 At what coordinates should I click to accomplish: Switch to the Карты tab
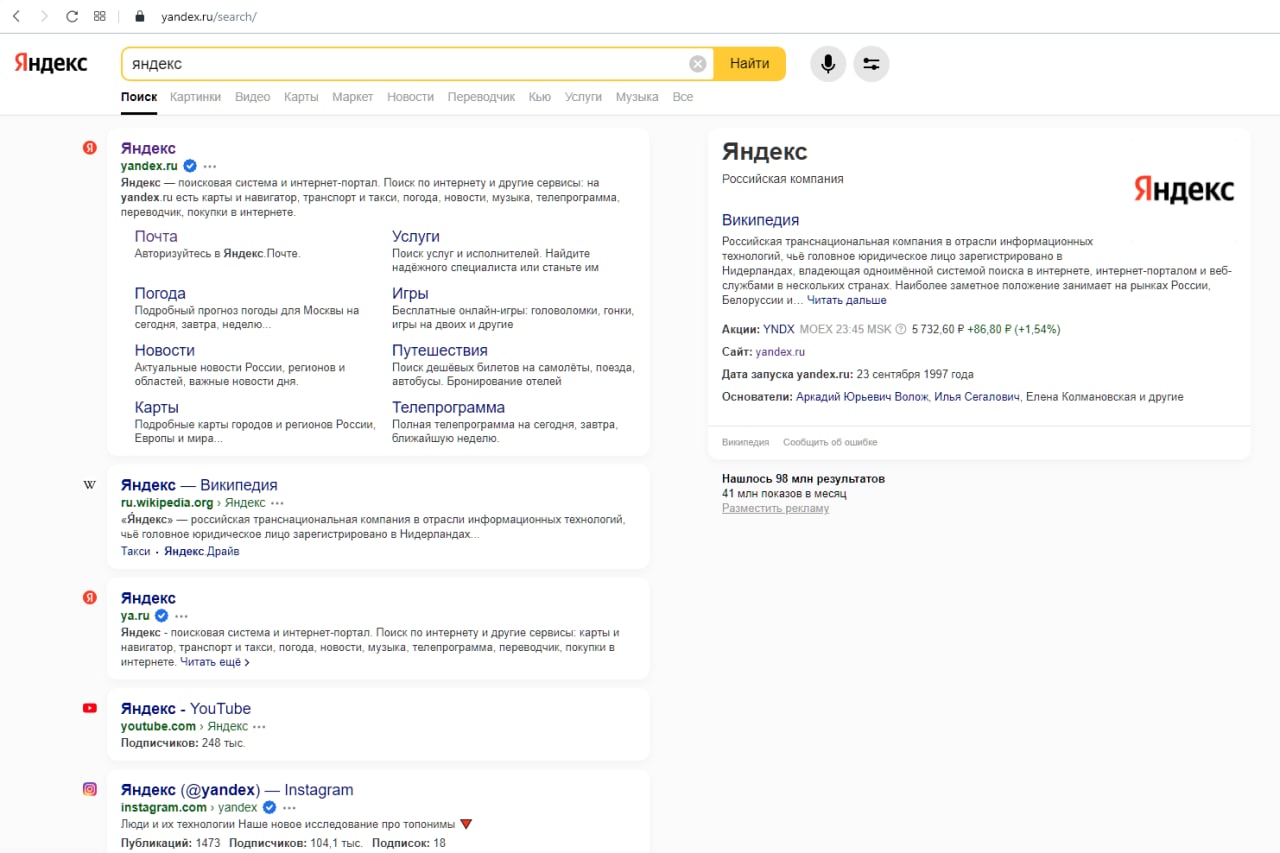tap(301, 97)
